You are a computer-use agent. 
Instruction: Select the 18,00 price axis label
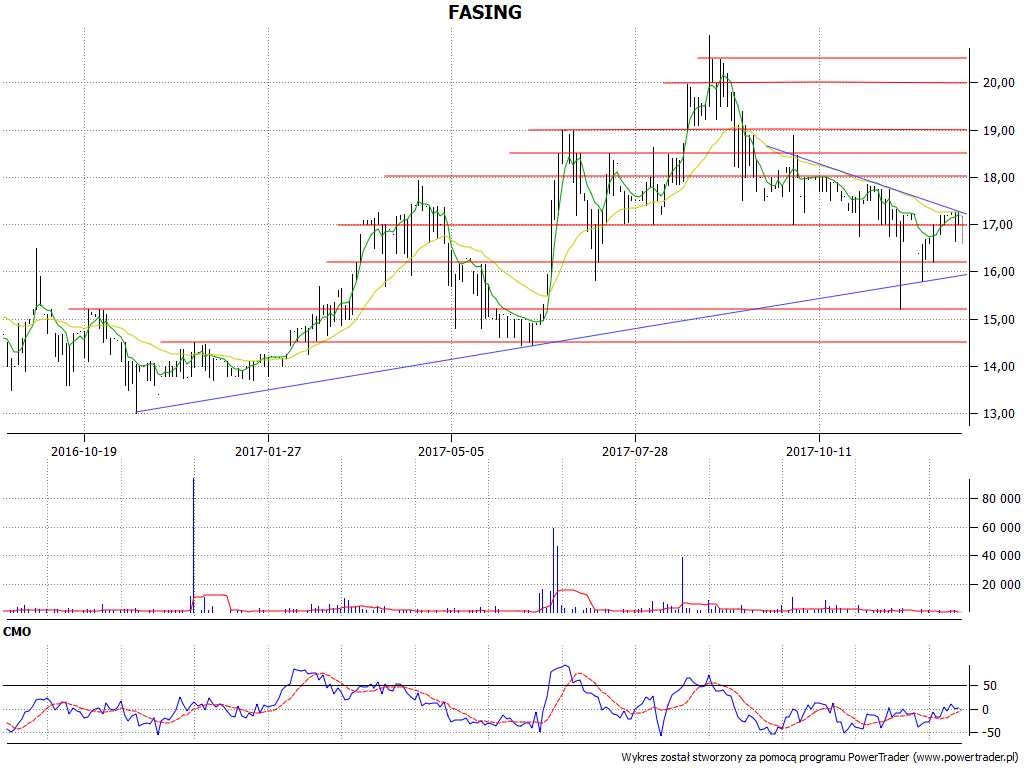coord(999,178)
